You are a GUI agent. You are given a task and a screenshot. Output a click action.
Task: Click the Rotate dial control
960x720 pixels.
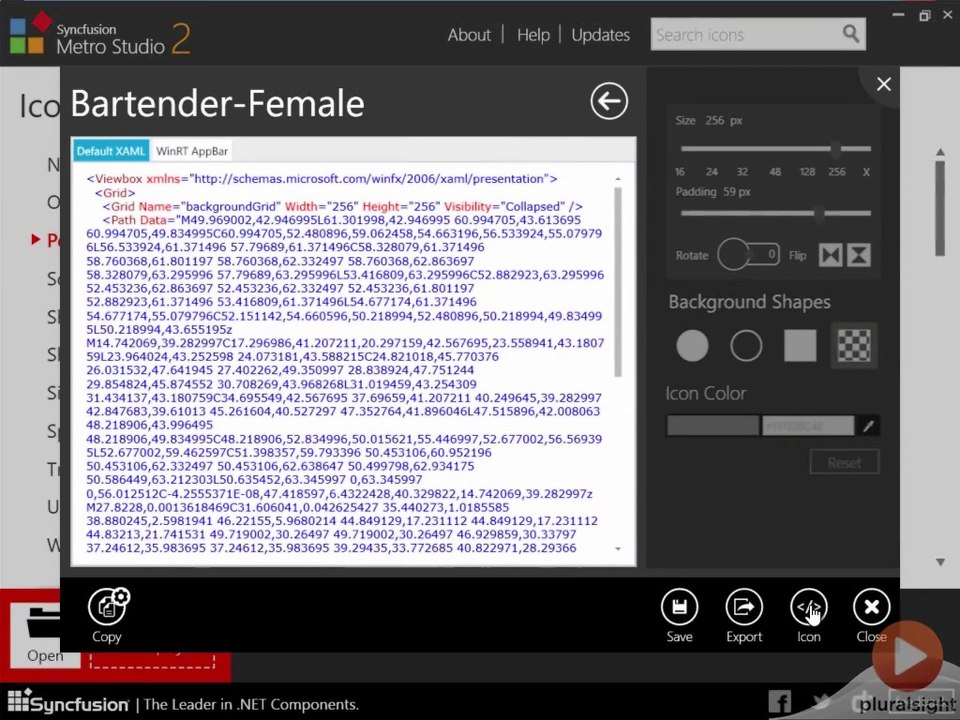click(x=733, y=255)
